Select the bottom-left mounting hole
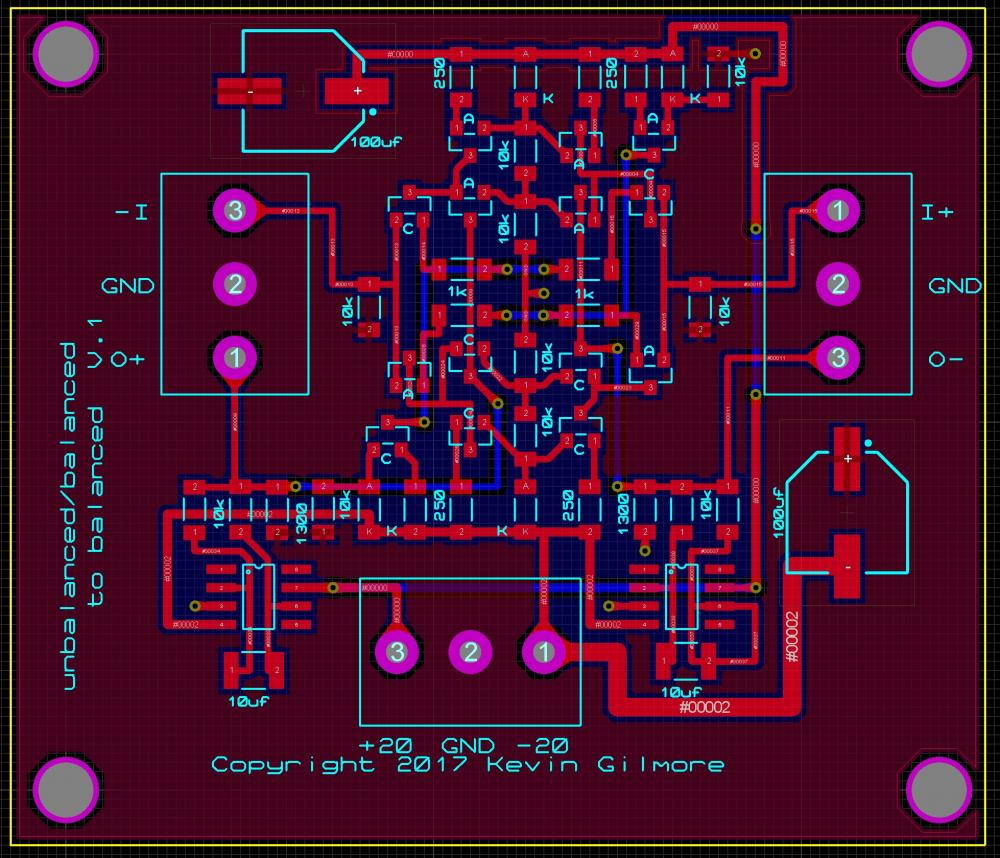Image resolution: width=1000 pixels, height=858 pixels. [66, 790]
